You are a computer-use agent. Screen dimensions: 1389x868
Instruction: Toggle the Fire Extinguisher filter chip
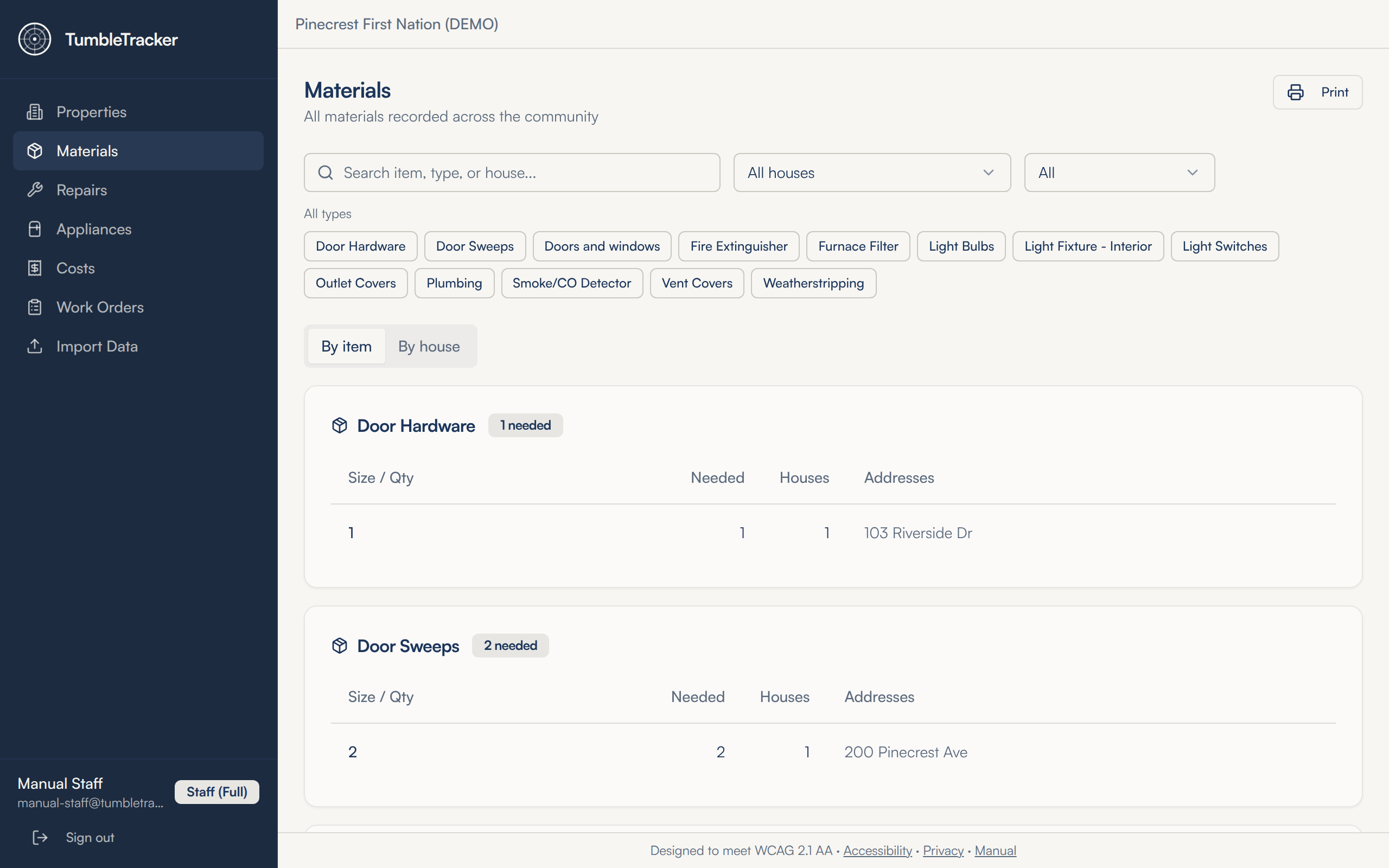(x=738, y=246)
